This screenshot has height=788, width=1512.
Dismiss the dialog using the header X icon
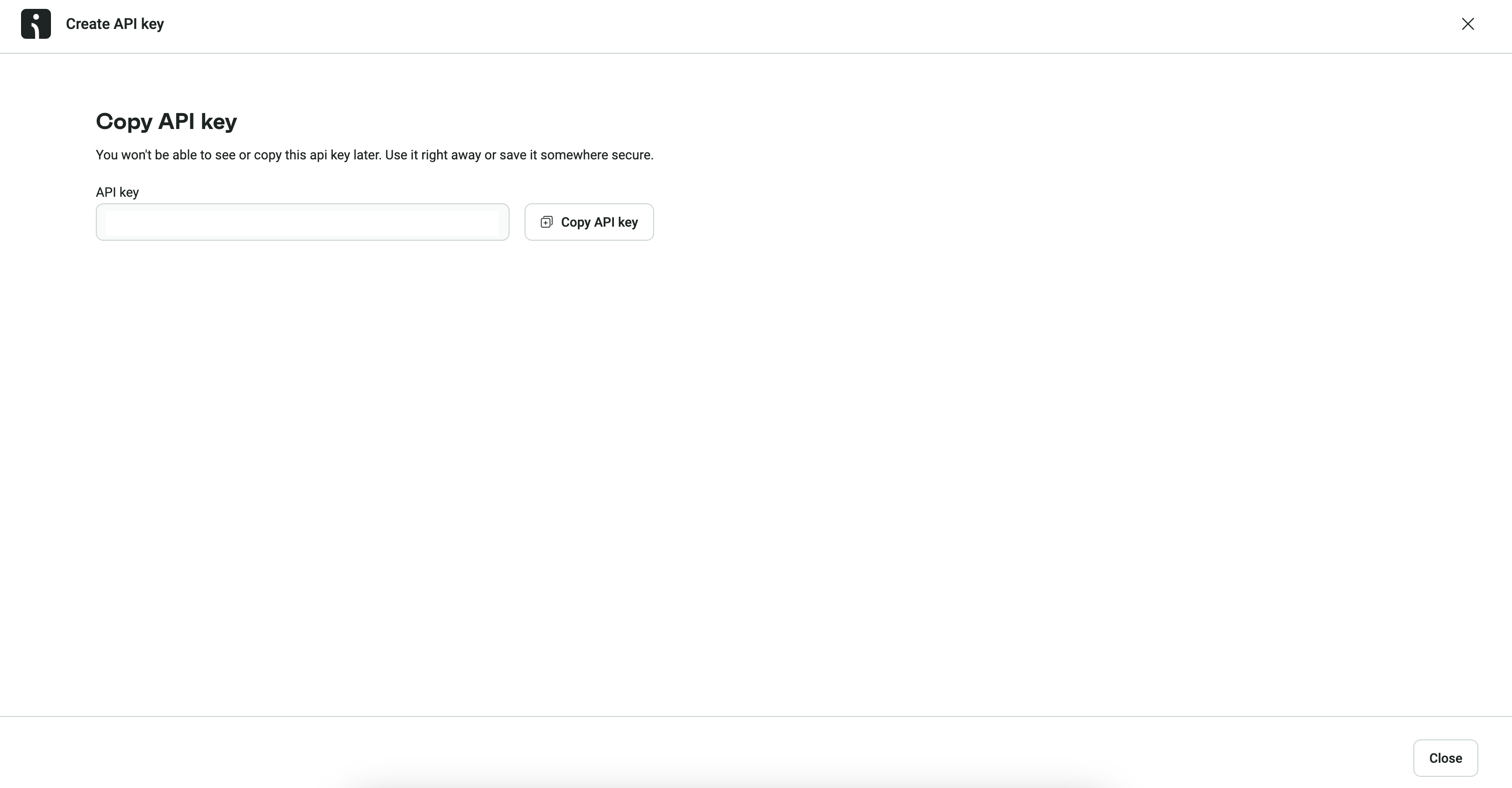coord(1468,24)
